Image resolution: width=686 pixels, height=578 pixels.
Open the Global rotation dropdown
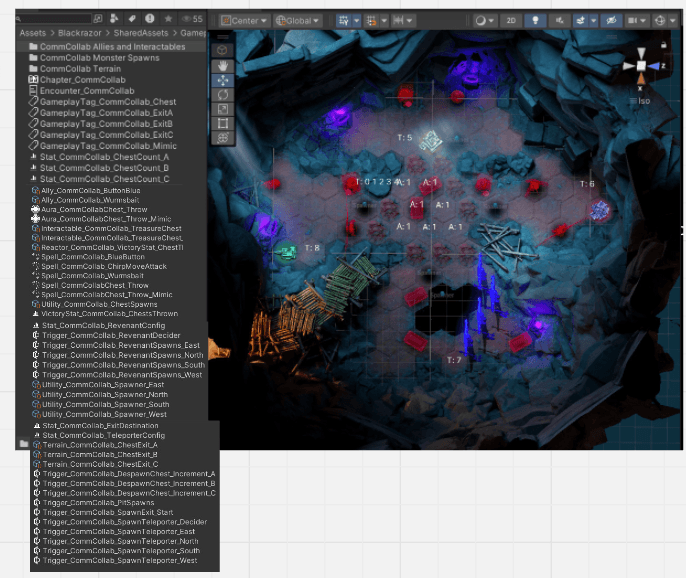(x=298, y=21)
